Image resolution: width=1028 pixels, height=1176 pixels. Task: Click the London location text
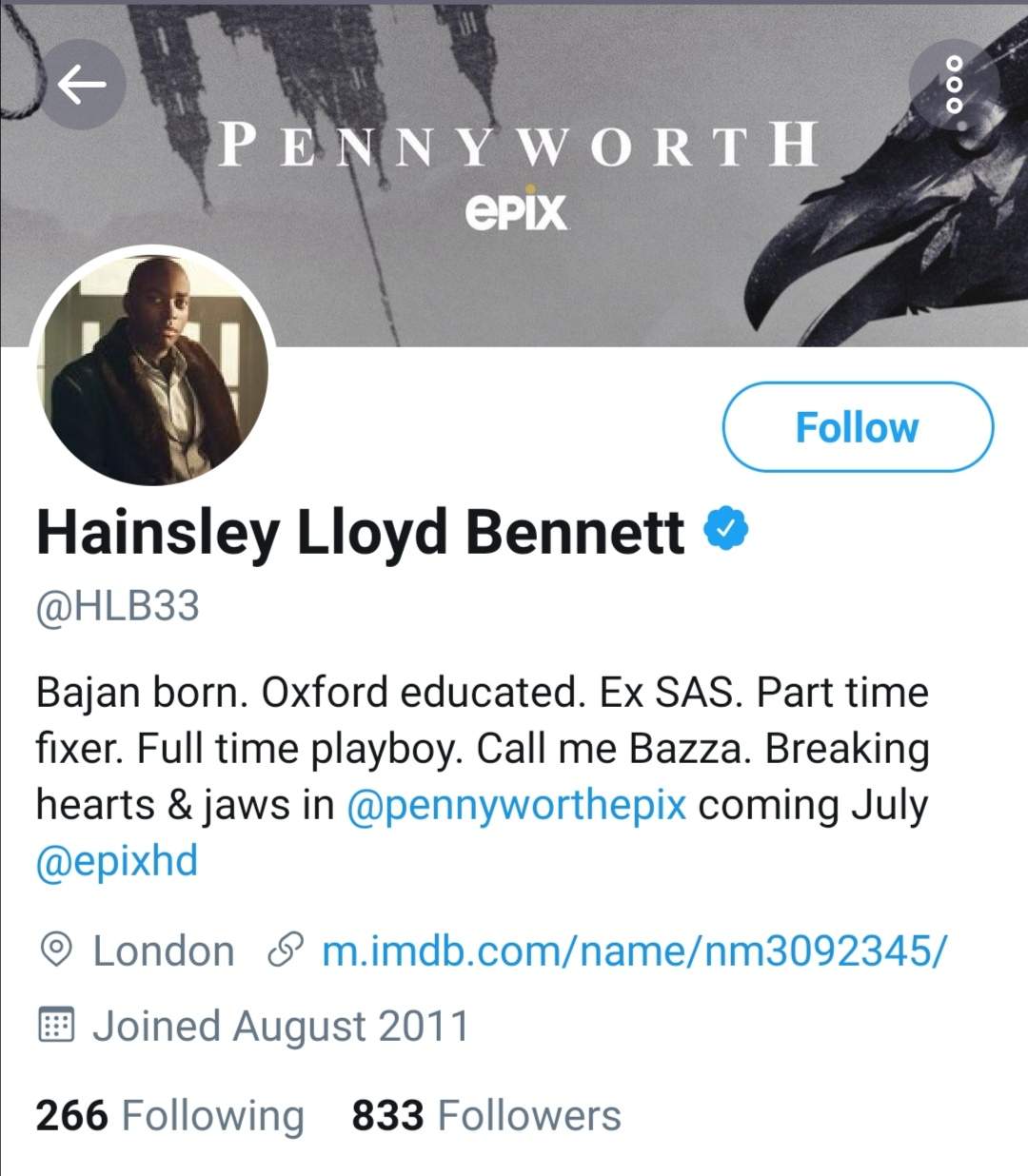(x=163, y=951)
